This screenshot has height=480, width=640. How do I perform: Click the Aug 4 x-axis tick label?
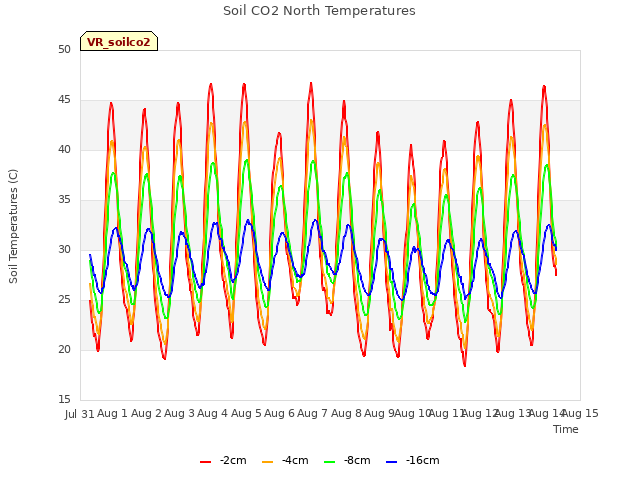tap(212, 414)
